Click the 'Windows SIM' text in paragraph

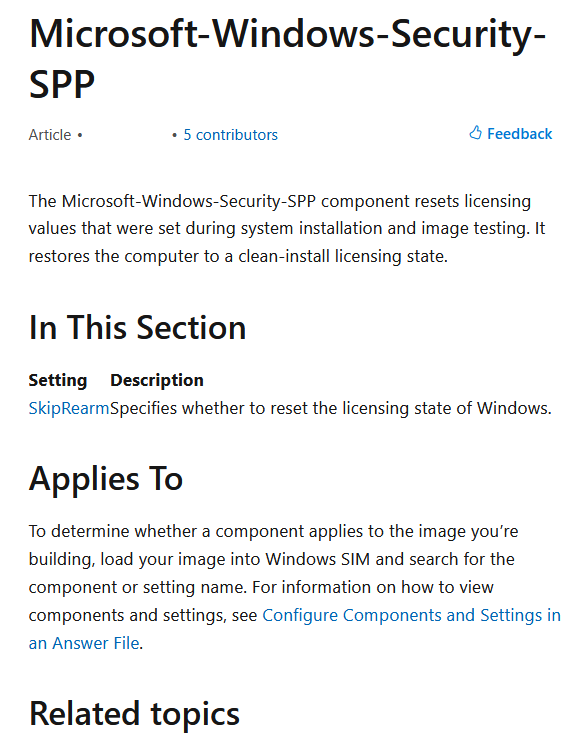click(x=318, y=559)
